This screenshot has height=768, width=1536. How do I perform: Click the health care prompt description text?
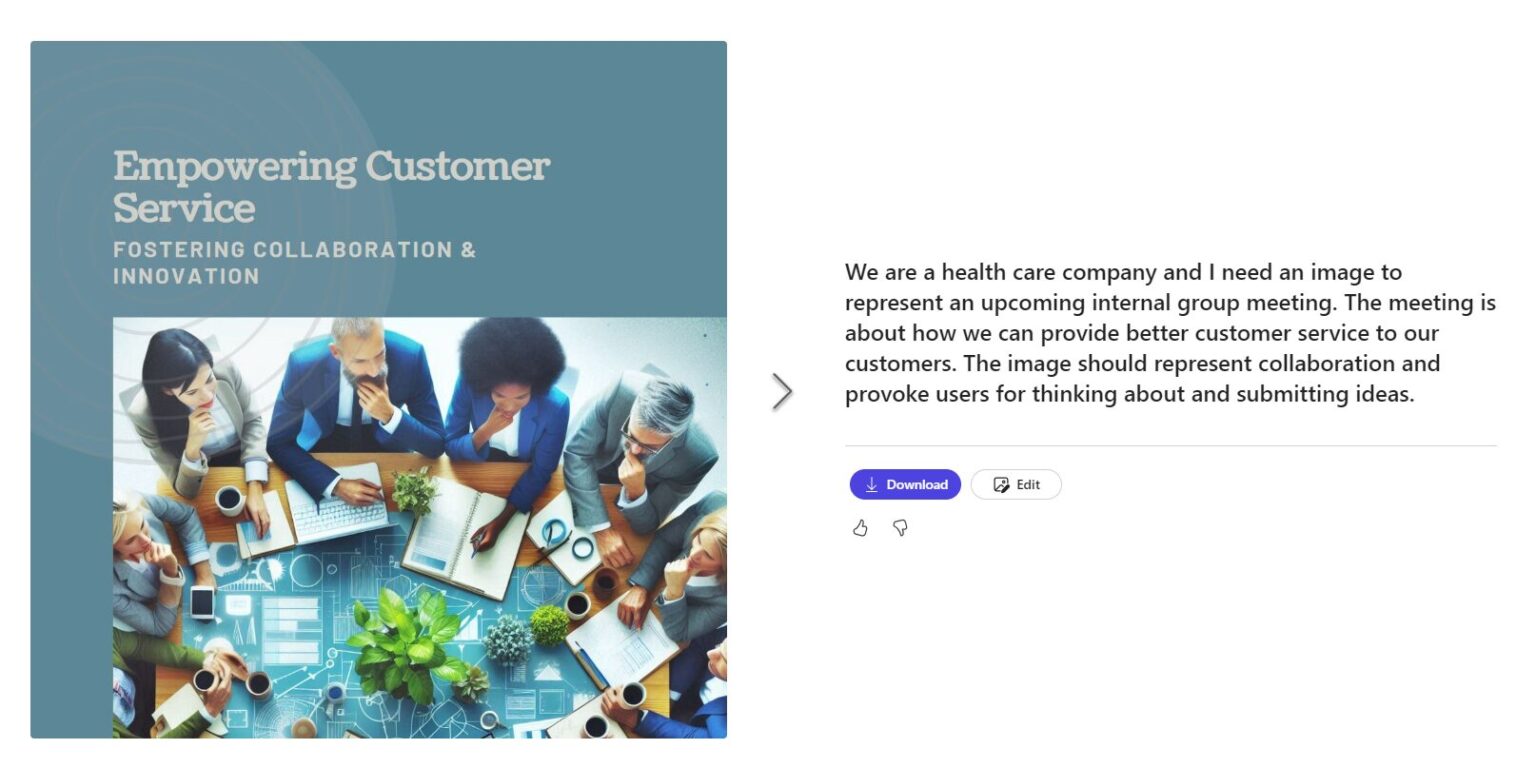point(1169,332)
